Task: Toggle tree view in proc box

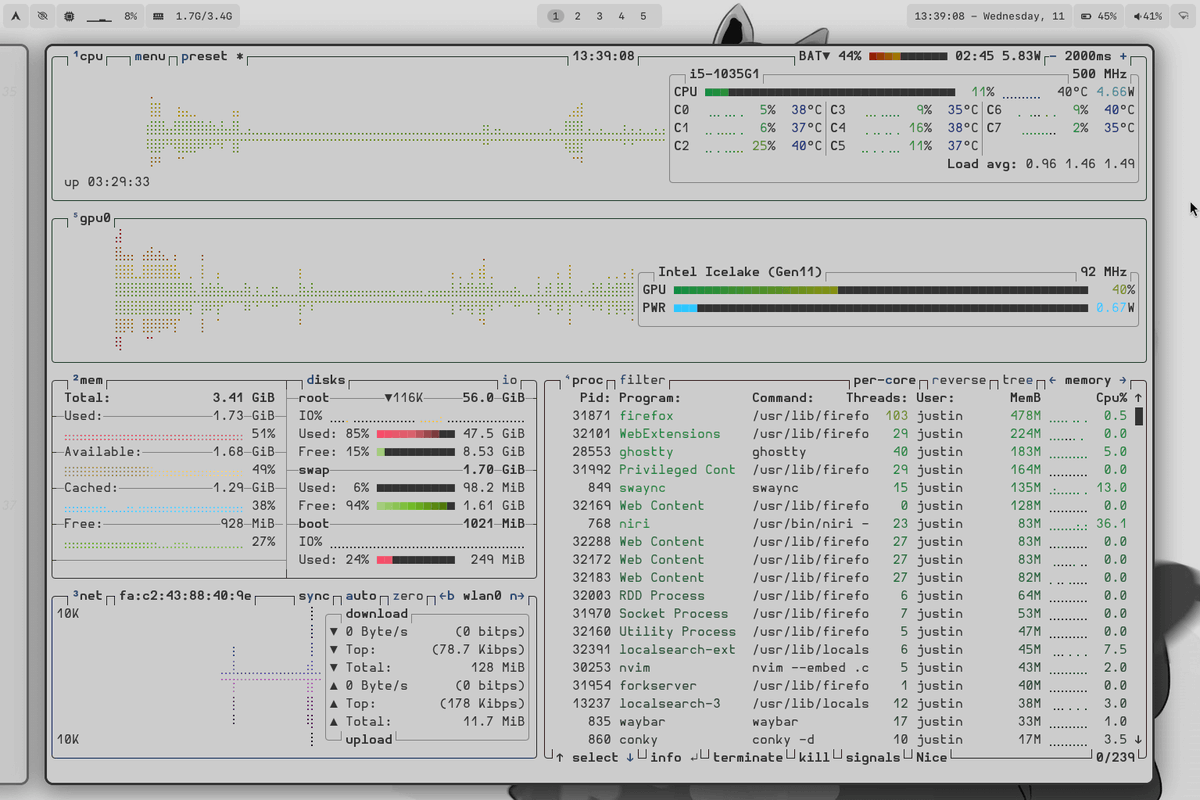Action: pos(1018,380)
